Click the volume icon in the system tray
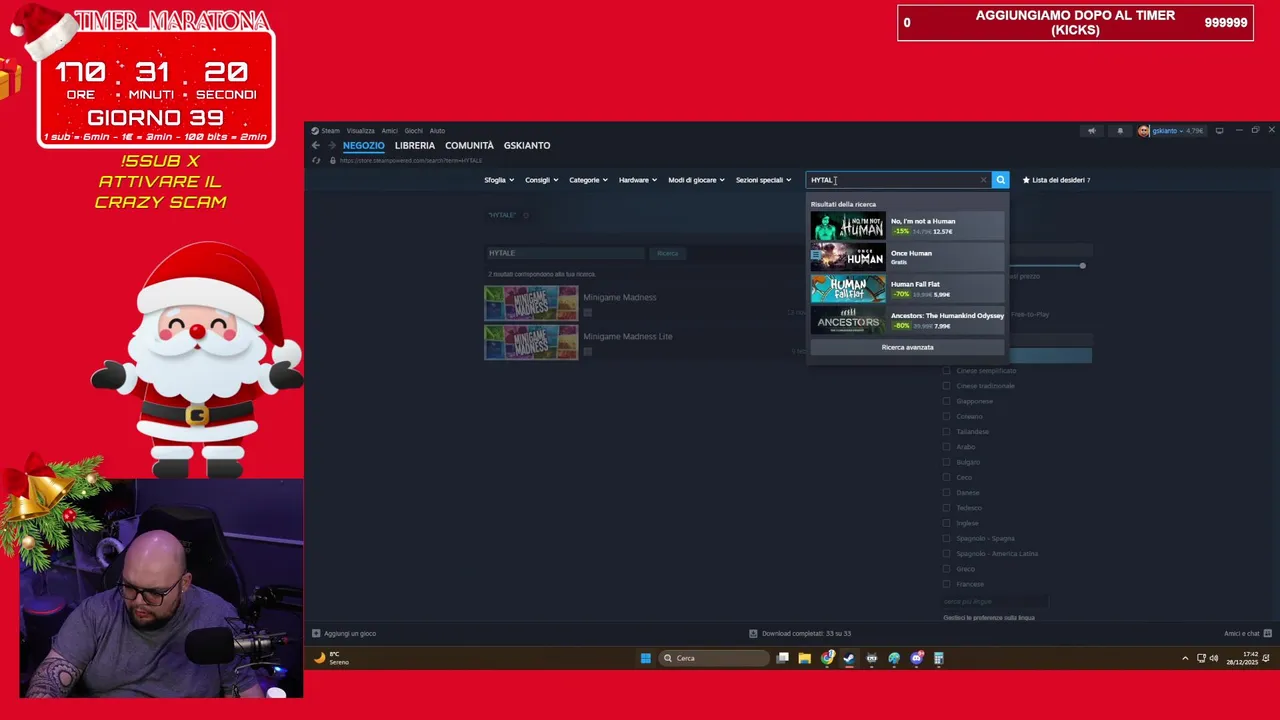 coord(1214,658)
